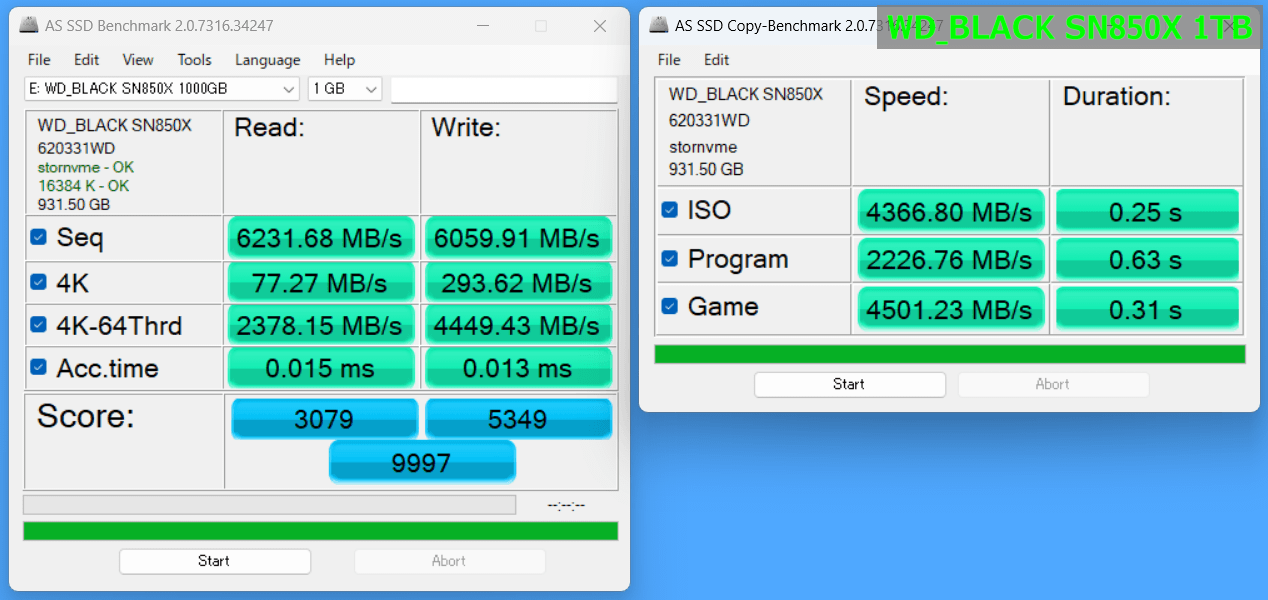Image resolution: width=1268 pixels, height=600 pixels.
Task: Click the AS SSD Copy-Benchmark title bar icon
Action: (x=658, y=26)
